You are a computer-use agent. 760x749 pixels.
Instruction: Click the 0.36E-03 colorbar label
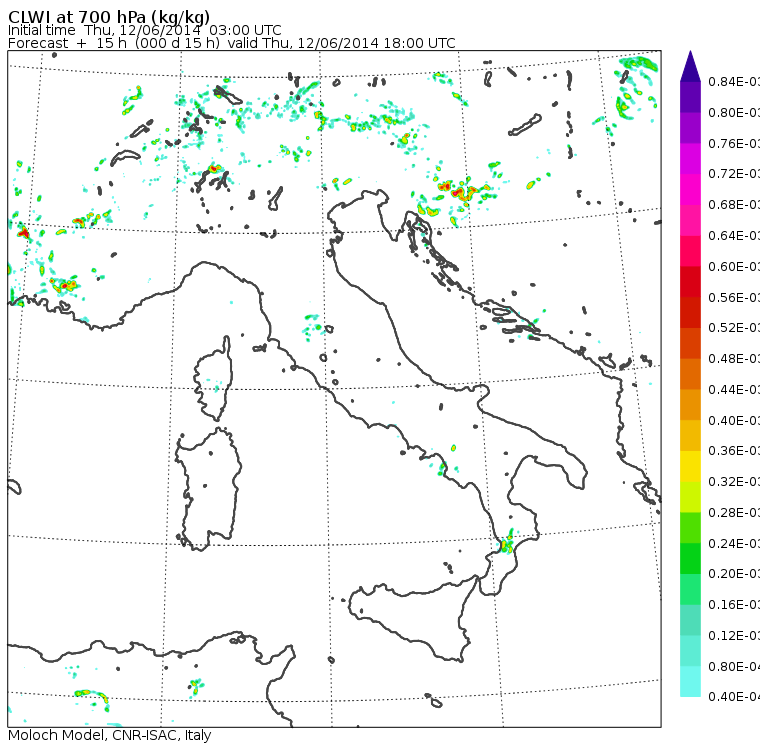[734, 451]
